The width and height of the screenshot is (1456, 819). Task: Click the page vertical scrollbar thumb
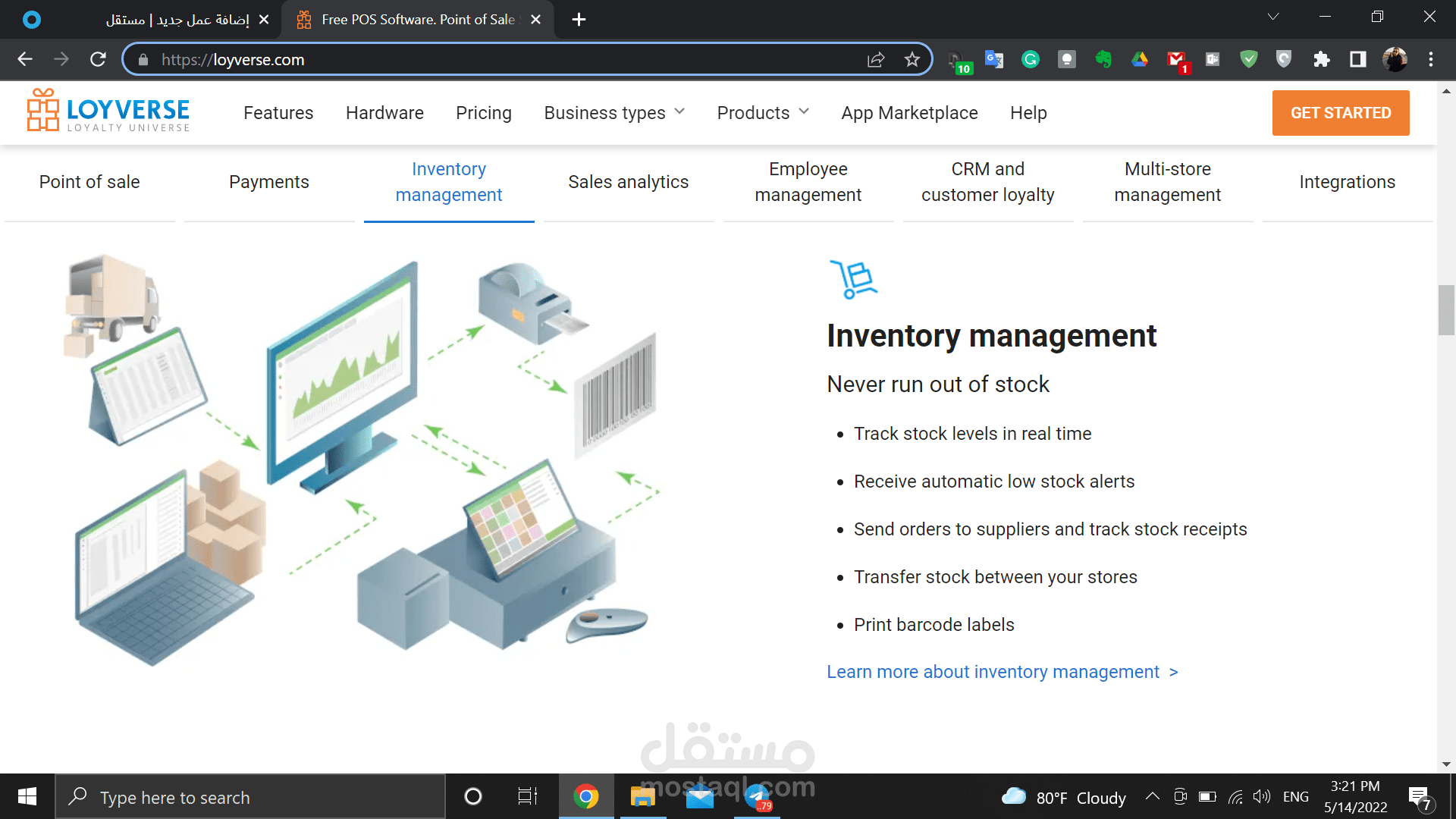pyautogui.click(x=1445, y=309)
